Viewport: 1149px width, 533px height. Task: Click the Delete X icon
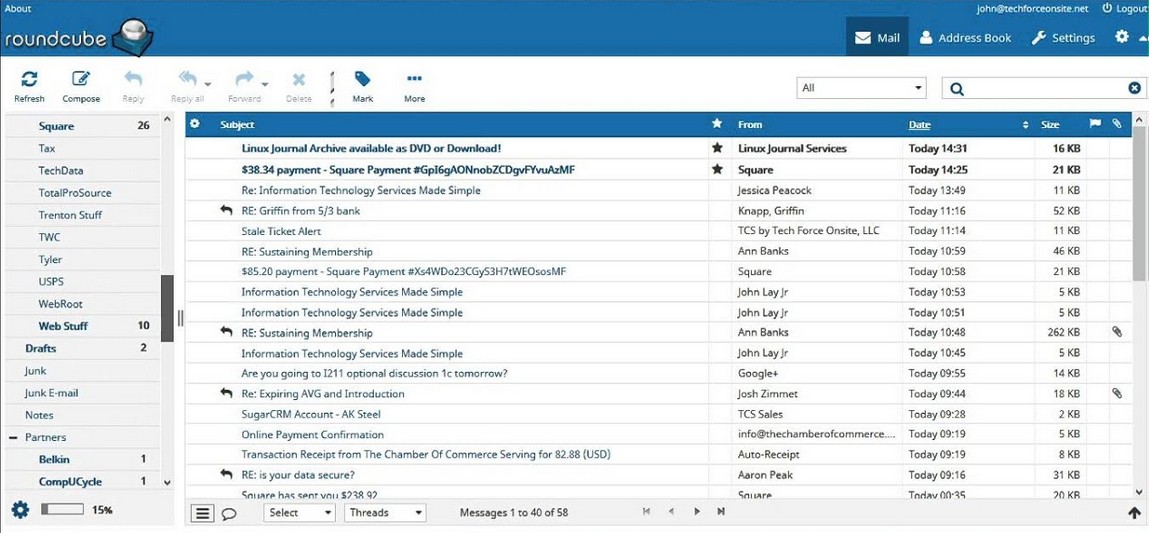[x=298, y=79]
